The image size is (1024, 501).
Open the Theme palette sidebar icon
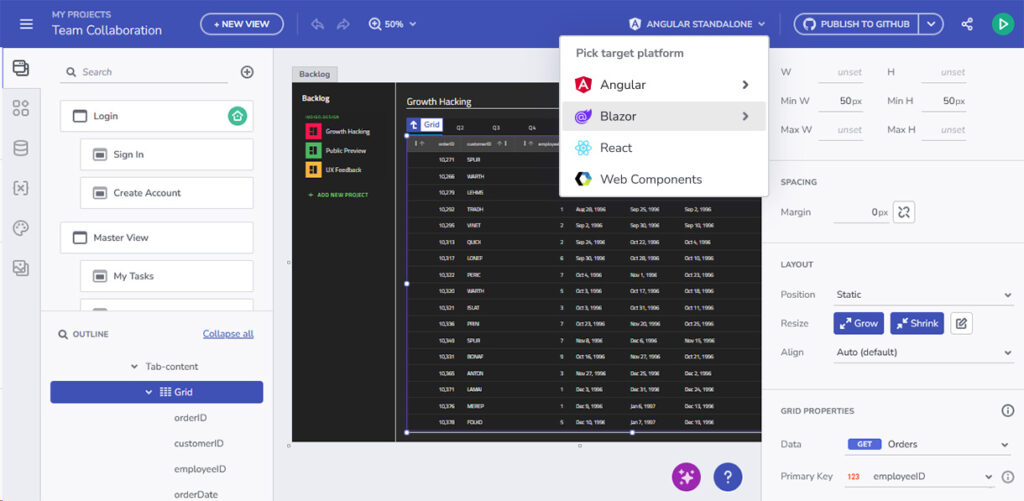[x=21, y=228]
